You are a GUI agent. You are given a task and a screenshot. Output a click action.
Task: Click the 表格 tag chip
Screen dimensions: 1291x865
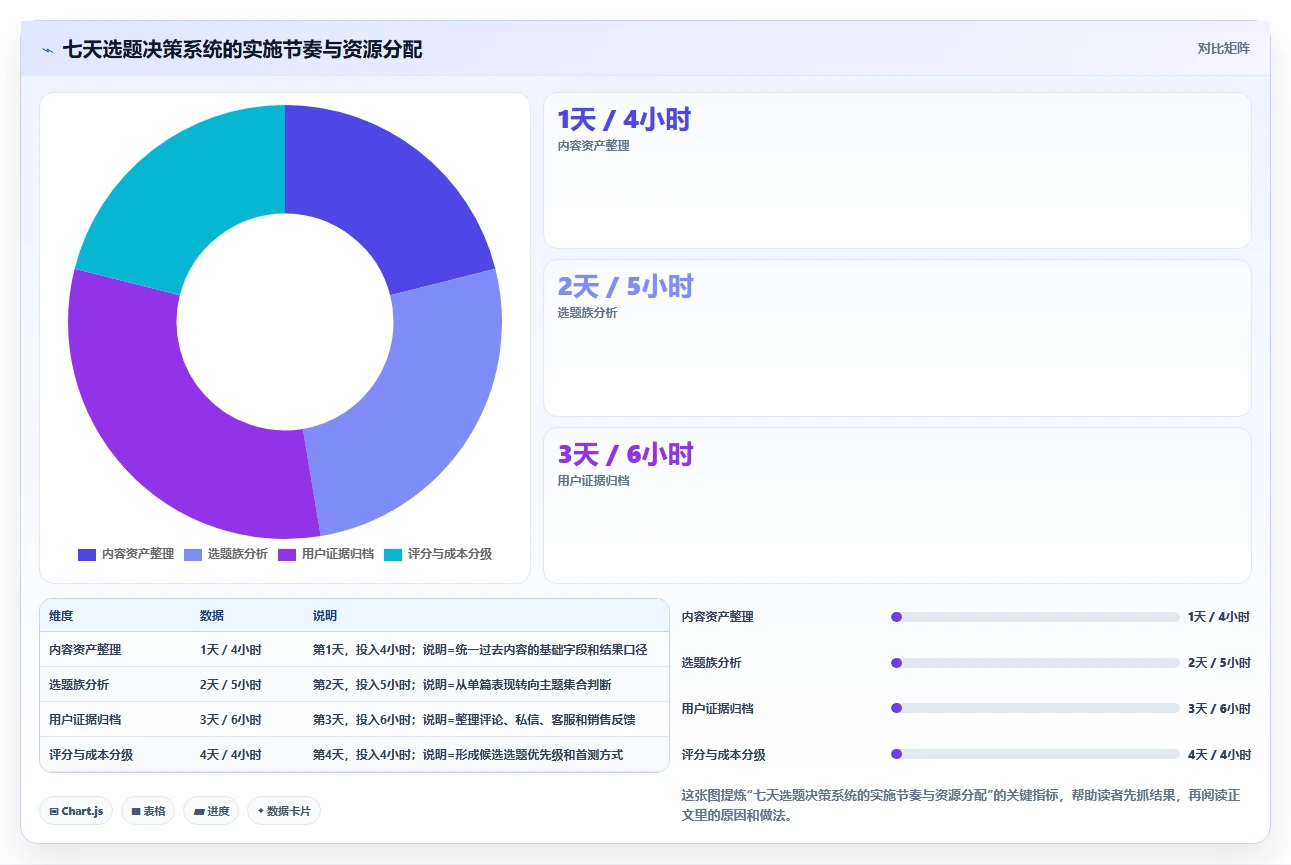click(148, 811)
